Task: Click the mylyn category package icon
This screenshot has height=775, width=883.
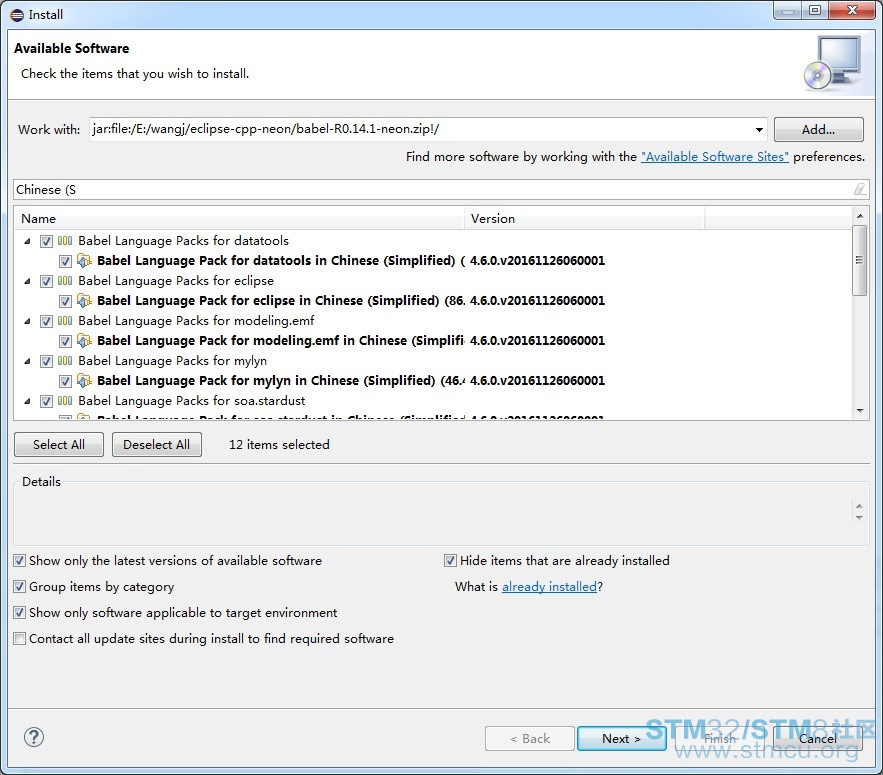Action: click(65, 361)
